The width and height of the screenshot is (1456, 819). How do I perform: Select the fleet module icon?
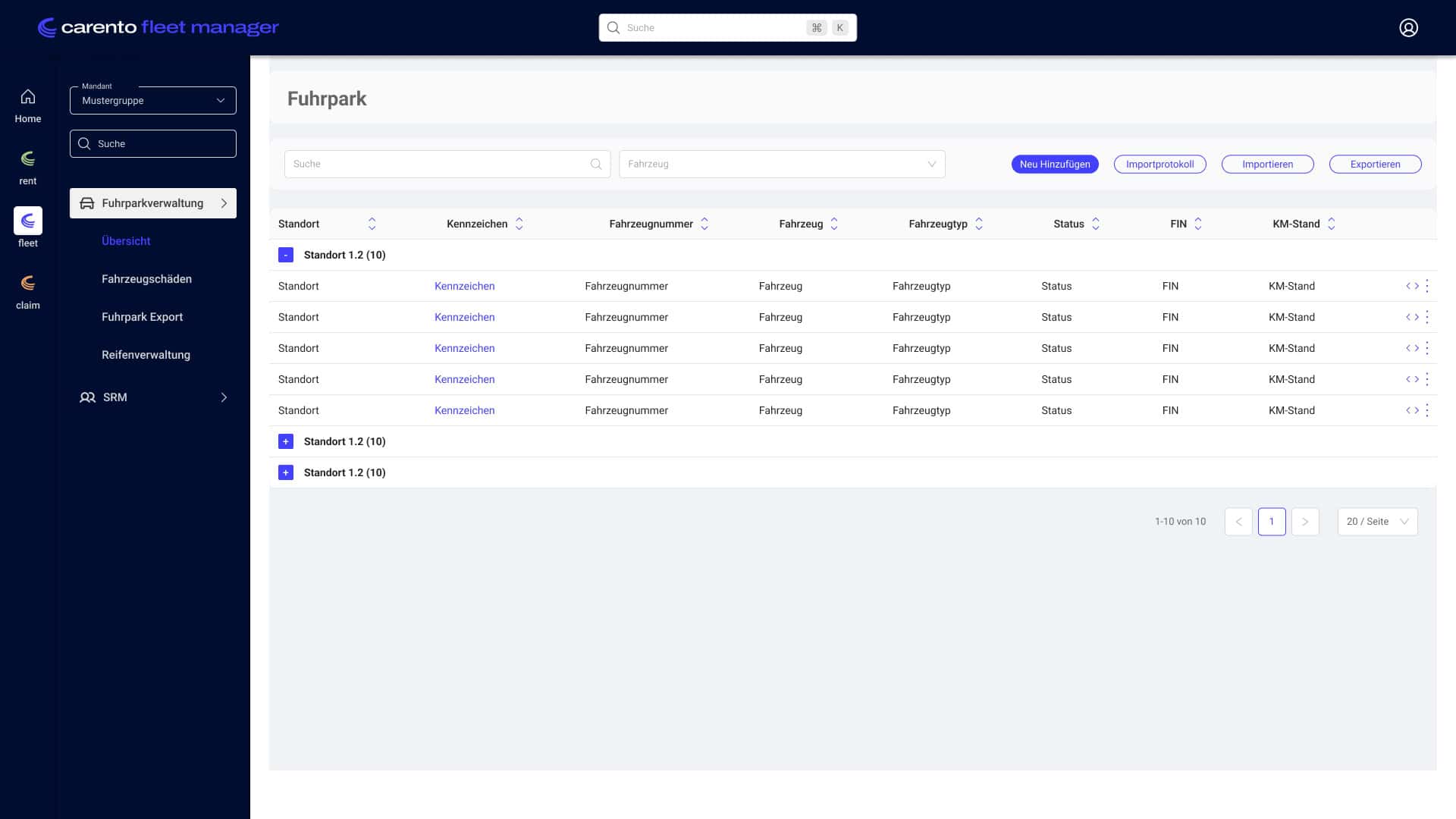(27, 221)
